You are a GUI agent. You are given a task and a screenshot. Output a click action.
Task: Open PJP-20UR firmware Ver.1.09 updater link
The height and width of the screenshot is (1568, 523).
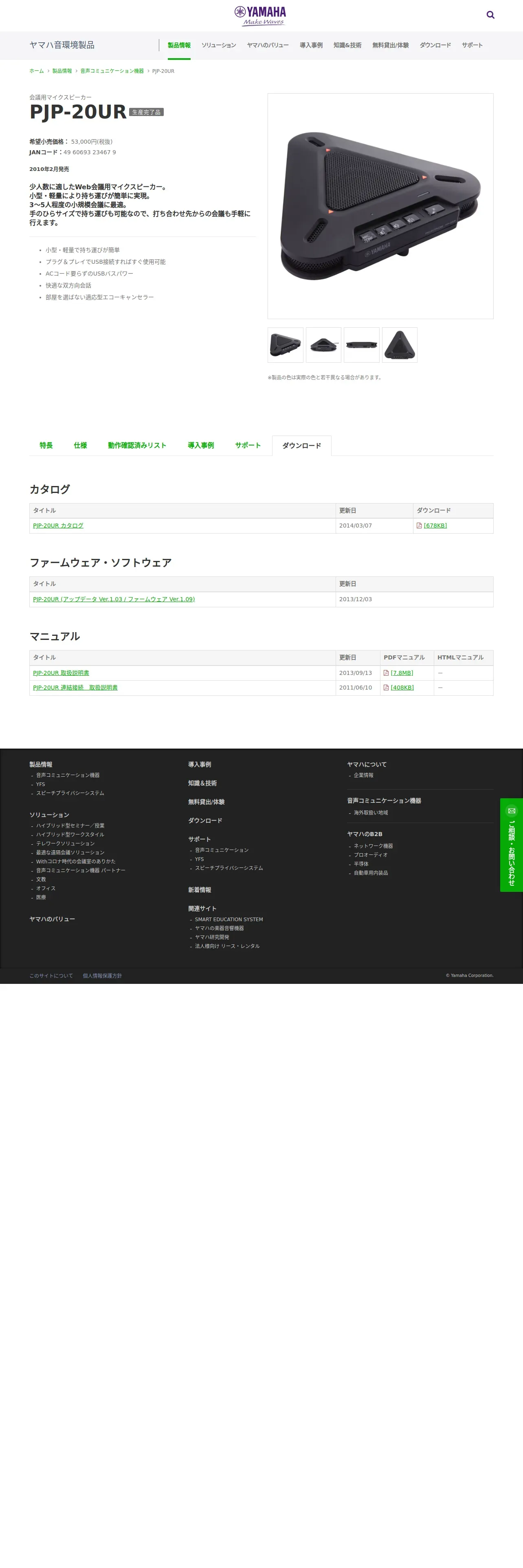114,599
